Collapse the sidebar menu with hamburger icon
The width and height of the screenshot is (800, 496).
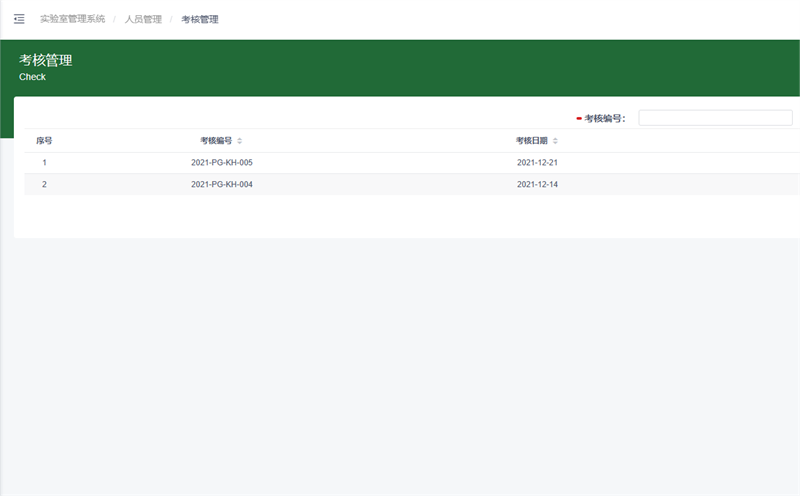(19, 19)
